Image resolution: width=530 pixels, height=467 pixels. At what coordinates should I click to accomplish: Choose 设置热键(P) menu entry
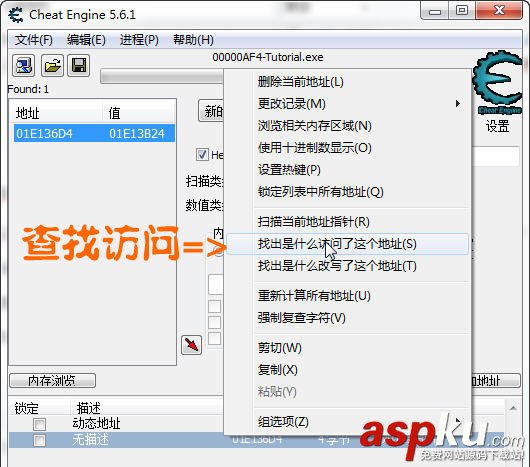(347, 170)
